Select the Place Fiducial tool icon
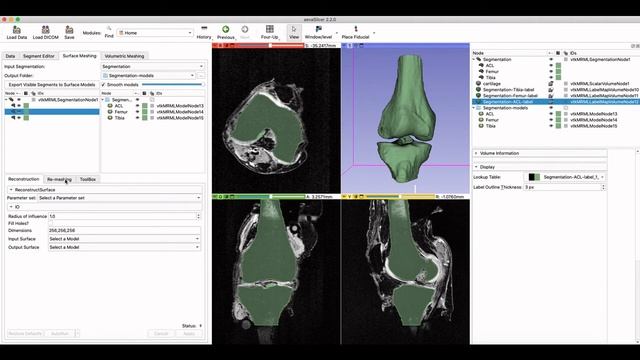Image resolution: width=640 pixels, height=360 pixels. click(x=356, y=29)
